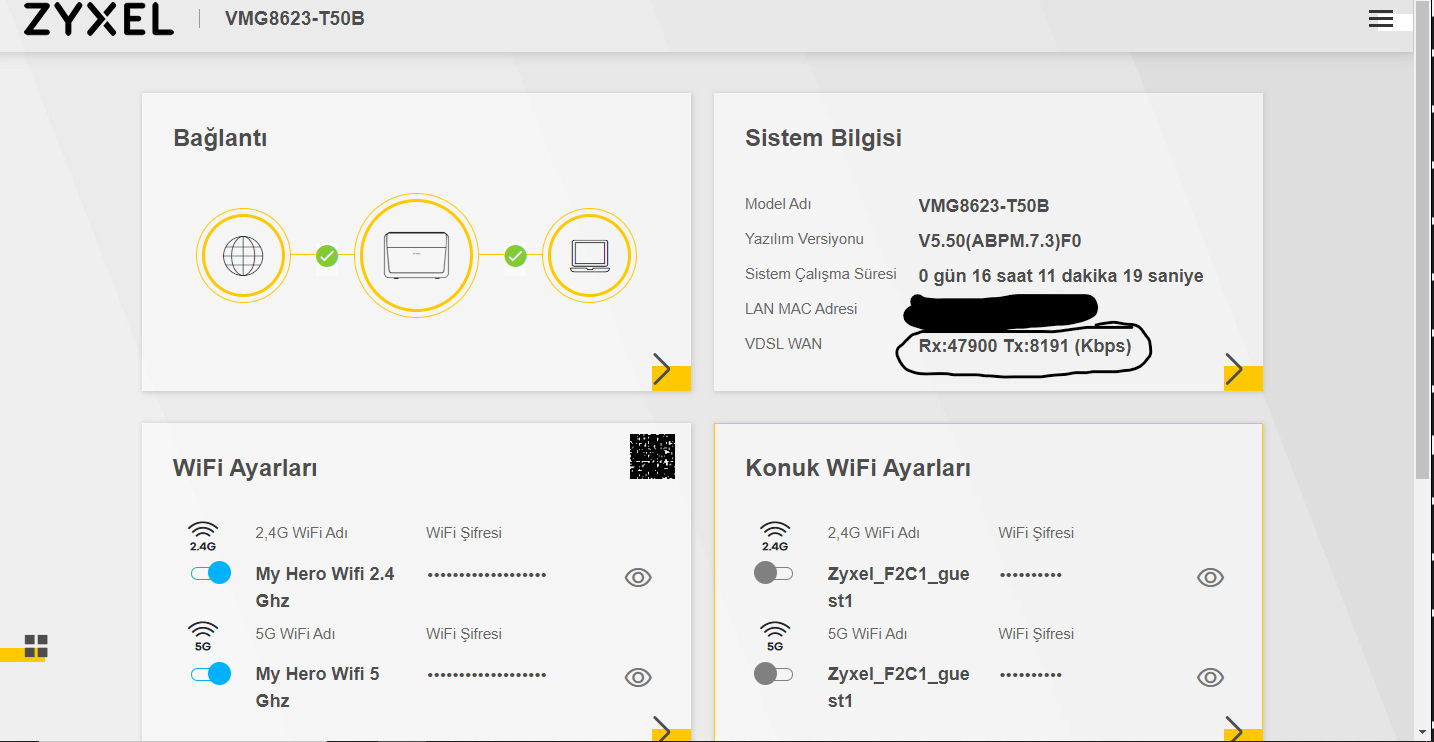Screen dimensions: 1434x742
Task: Click the green check between router and laptop
Action: click(x=515, y=257)
